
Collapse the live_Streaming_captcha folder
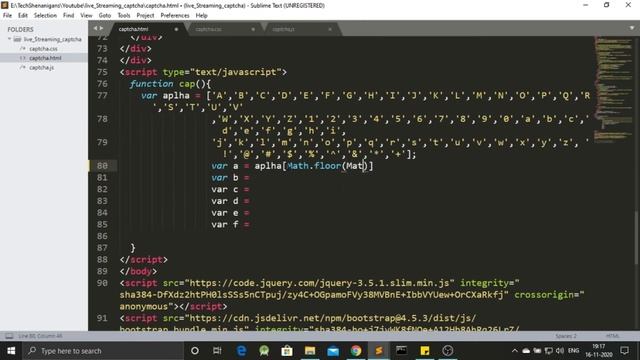point(10,39)
